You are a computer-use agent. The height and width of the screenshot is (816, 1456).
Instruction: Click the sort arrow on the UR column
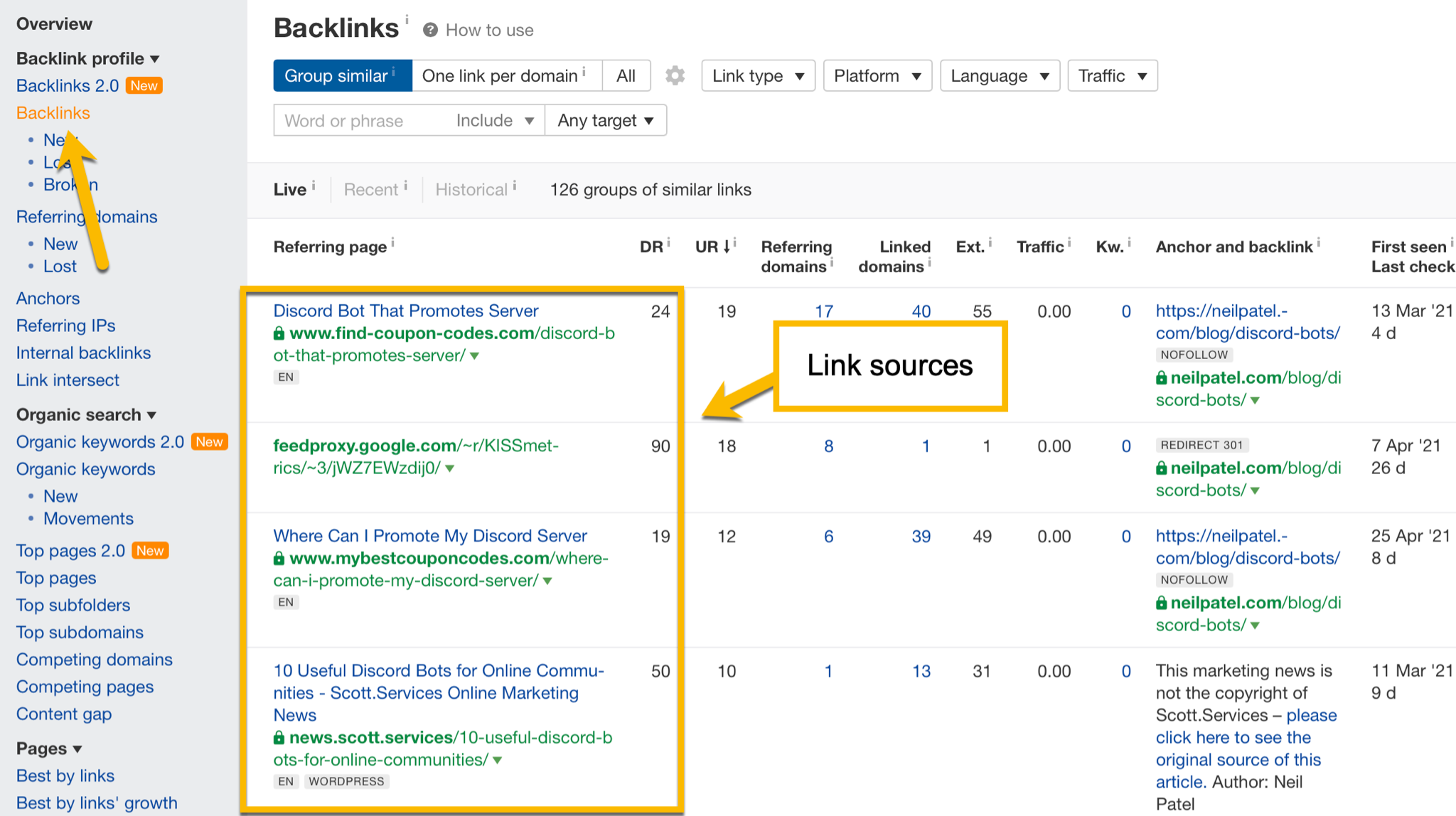pos(727,247)
